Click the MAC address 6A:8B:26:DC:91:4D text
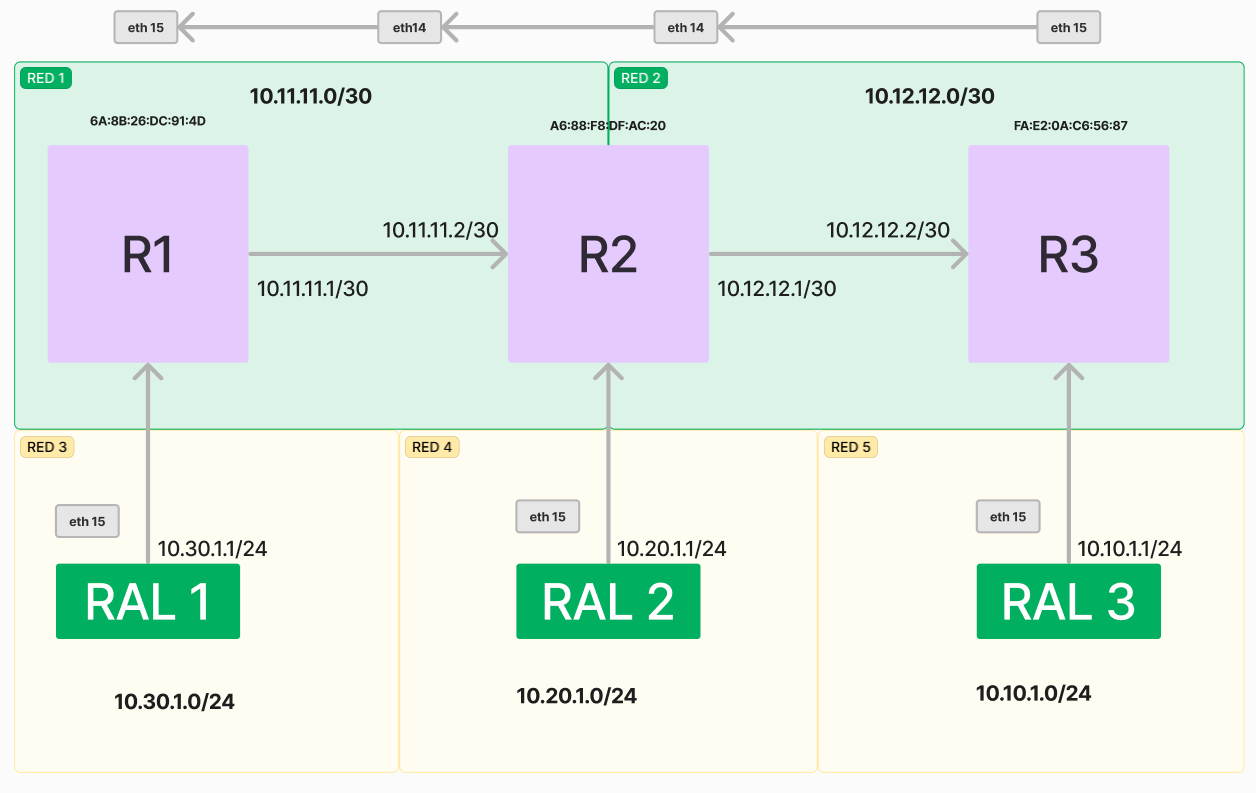The width and height of the screenshot is (1256, 793). coord(147,121)
